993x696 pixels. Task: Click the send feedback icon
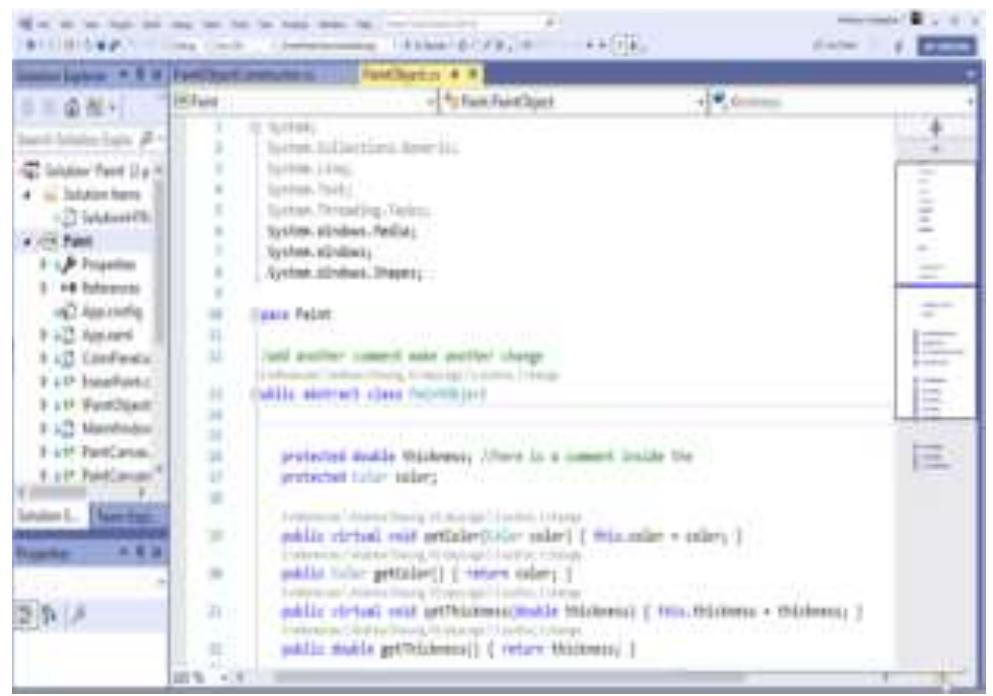tap(898, 46)
